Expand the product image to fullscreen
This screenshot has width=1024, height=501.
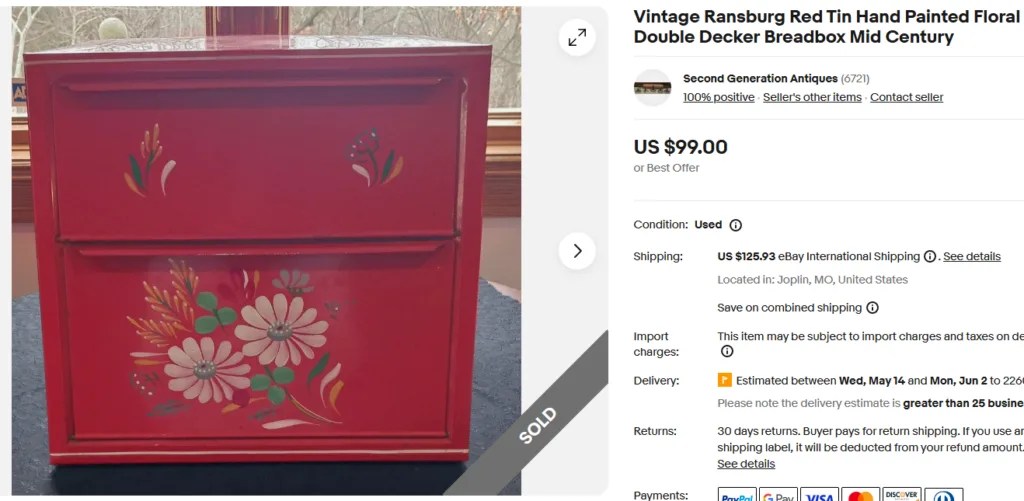577,38
